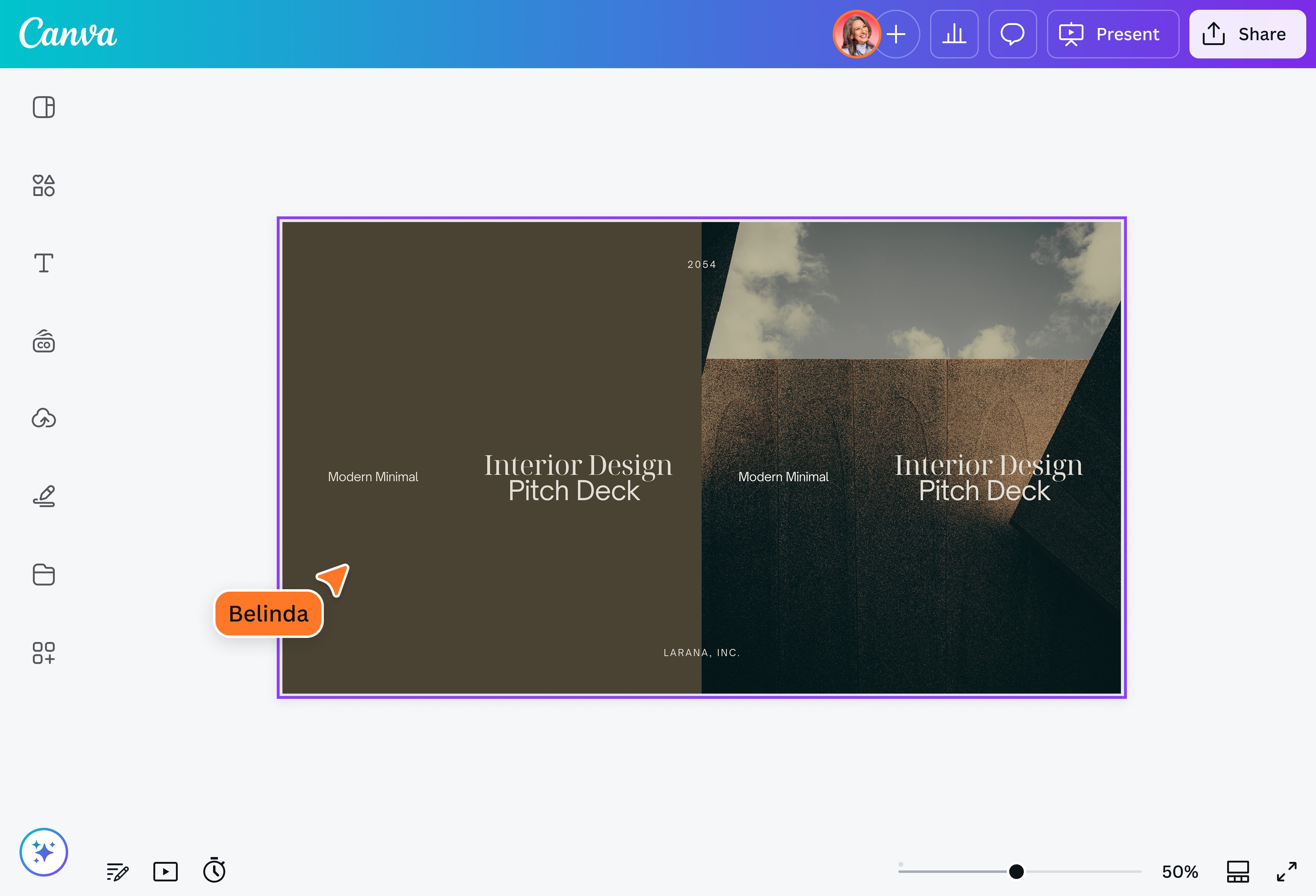Adjust the zoom level slider
This screenshot has height=896, width=1316.
coord(1017,872)
